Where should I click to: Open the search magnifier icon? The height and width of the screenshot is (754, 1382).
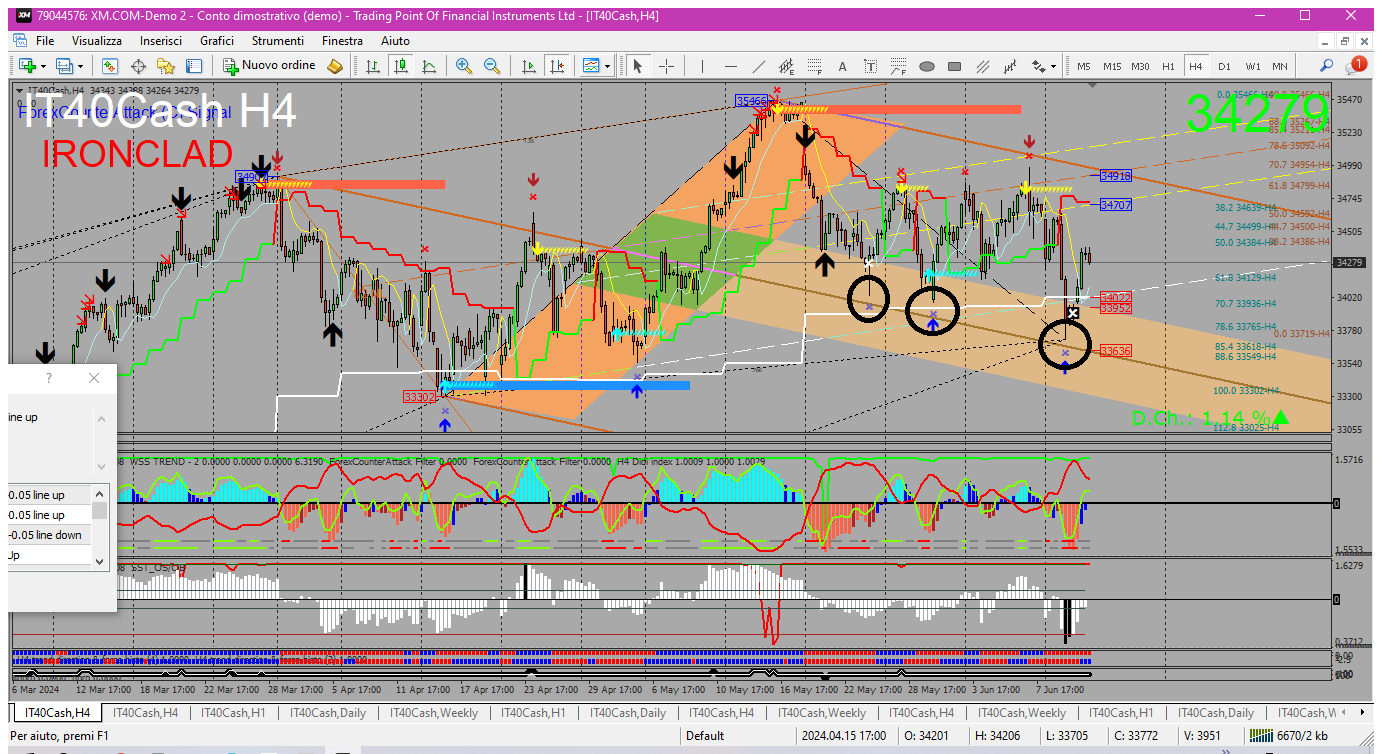pyautogui.click(x=1327, y=66)
